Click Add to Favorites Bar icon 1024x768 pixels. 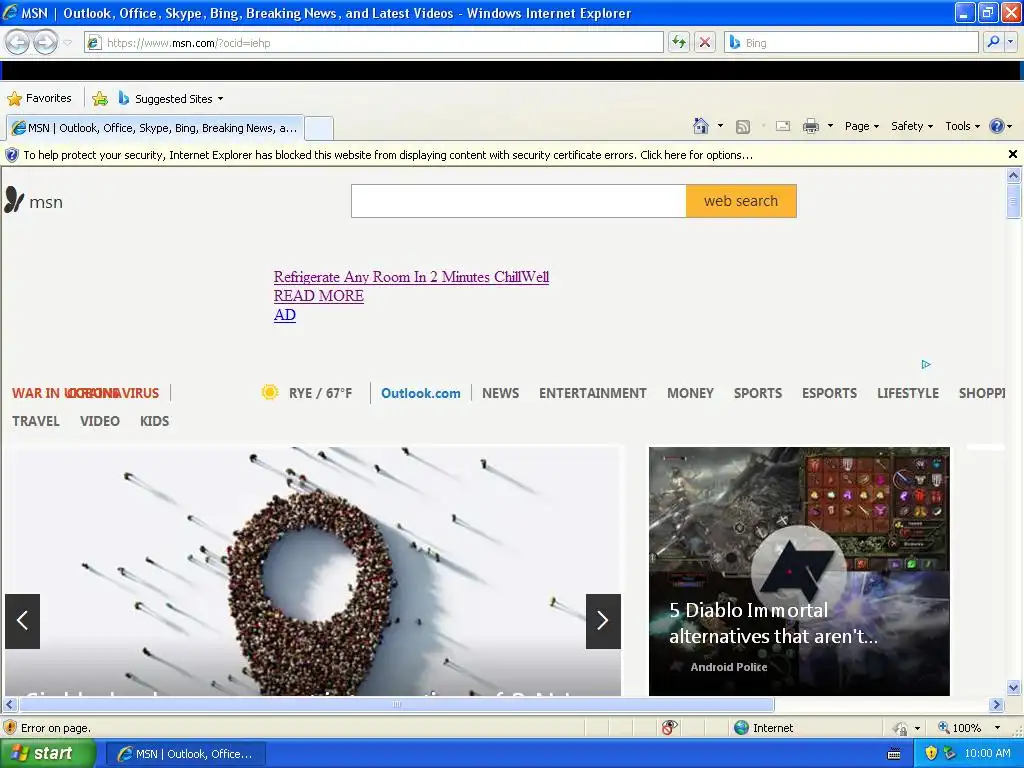[100, 99]
